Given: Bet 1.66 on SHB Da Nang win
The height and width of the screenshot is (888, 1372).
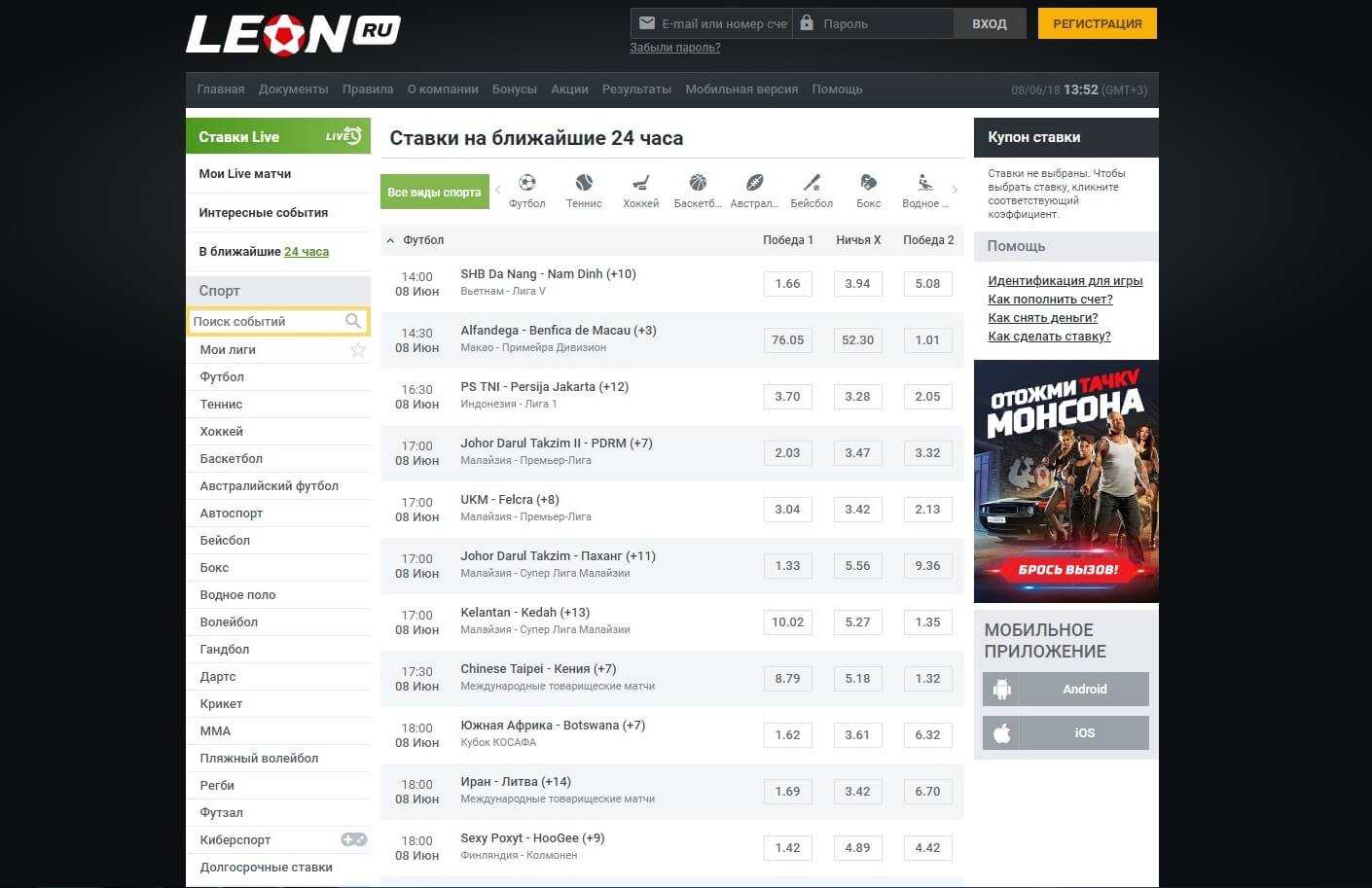Looking at the screenshot, I should (x=787, y=284).
